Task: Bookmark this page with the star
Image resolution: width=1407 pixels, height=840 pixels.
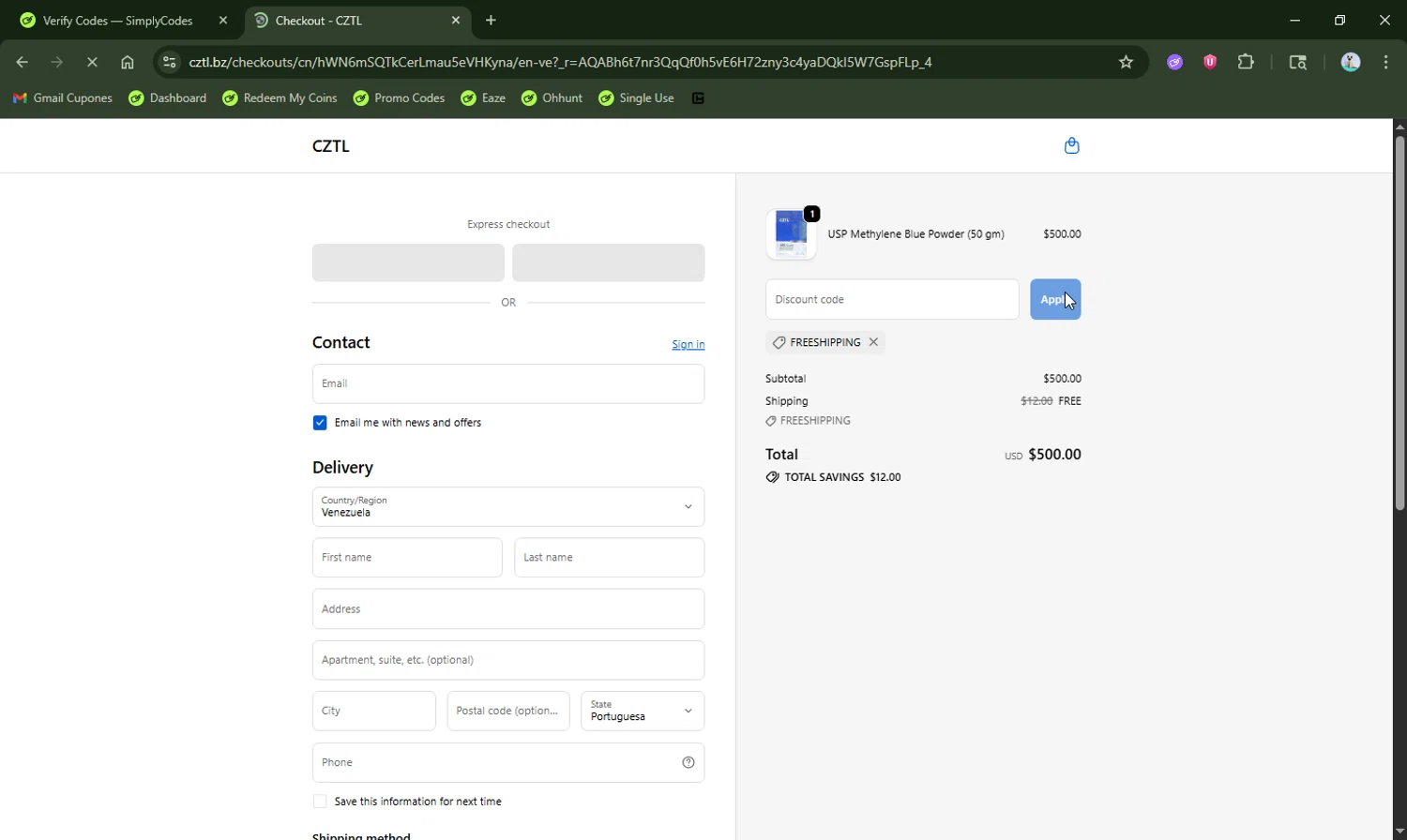Action: pos(1126,62)
